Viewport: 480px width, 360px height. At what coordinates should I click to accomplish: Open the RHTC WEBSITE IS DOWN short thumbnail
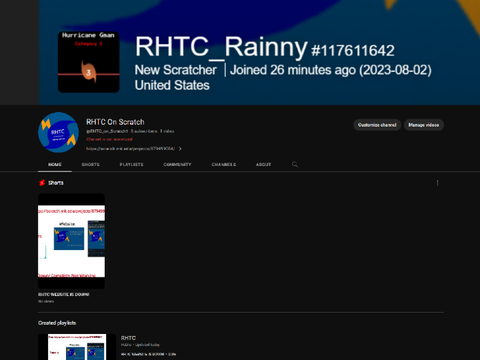[x=71, y=241]
